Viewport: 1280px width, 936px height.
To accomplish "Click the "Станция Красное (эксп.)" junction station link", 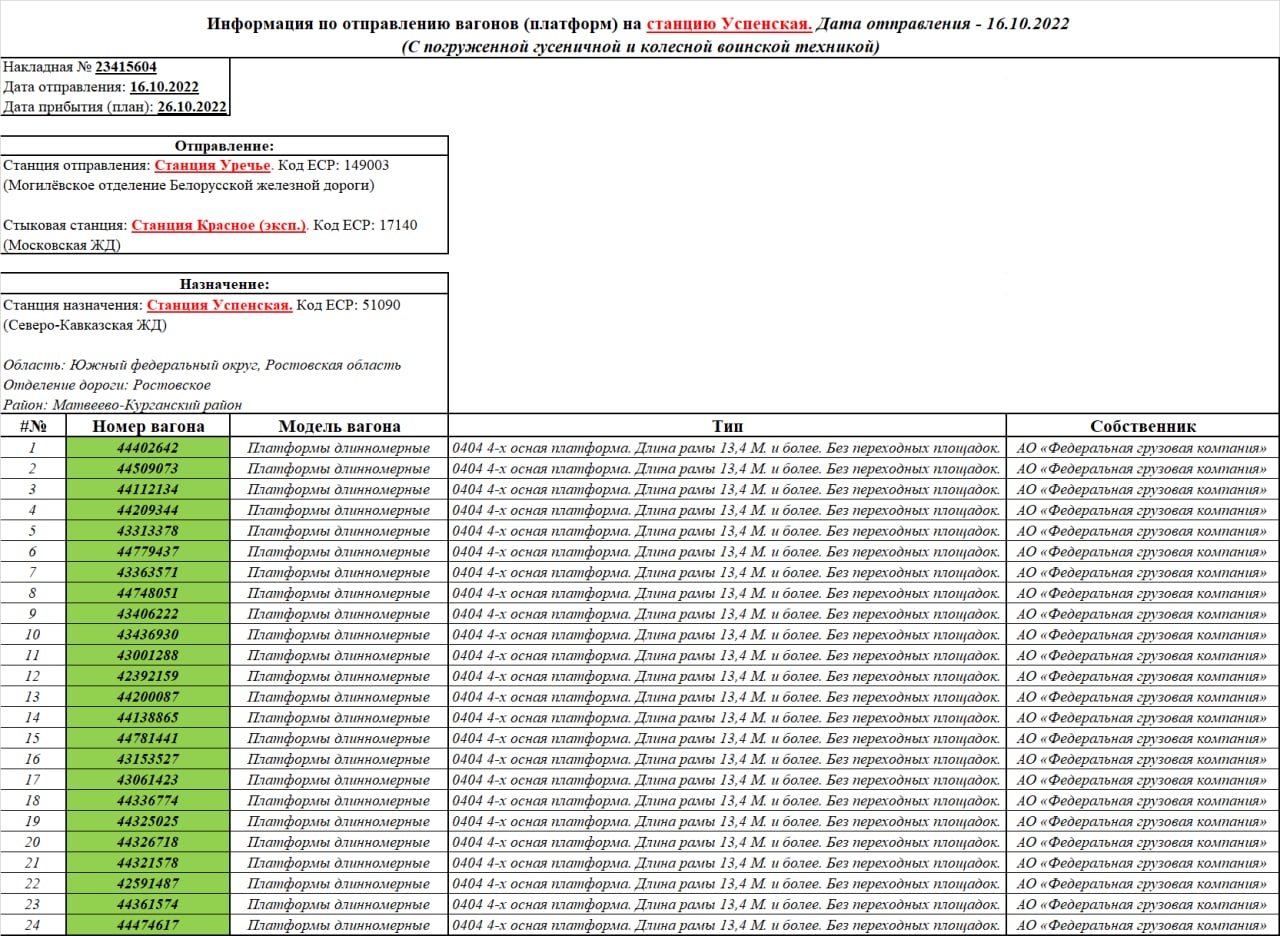I will pyautogui.click(x=219, y=226).
